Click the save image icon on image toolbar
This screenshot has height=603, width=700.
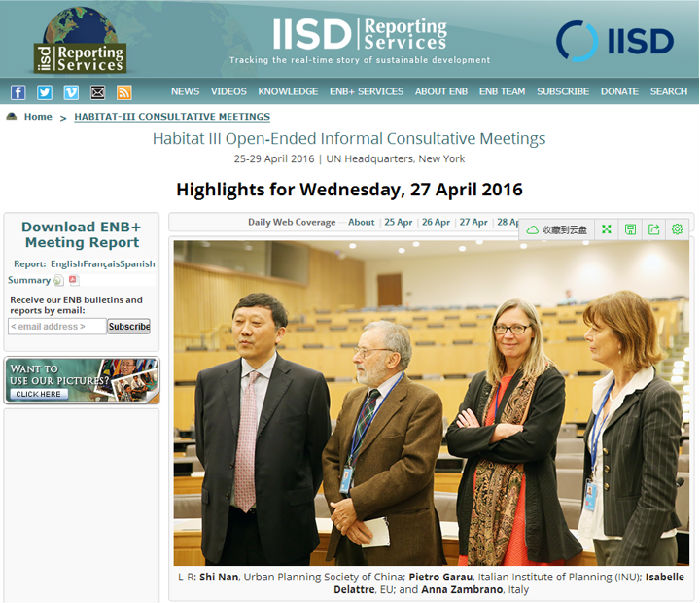pos(630,229)
